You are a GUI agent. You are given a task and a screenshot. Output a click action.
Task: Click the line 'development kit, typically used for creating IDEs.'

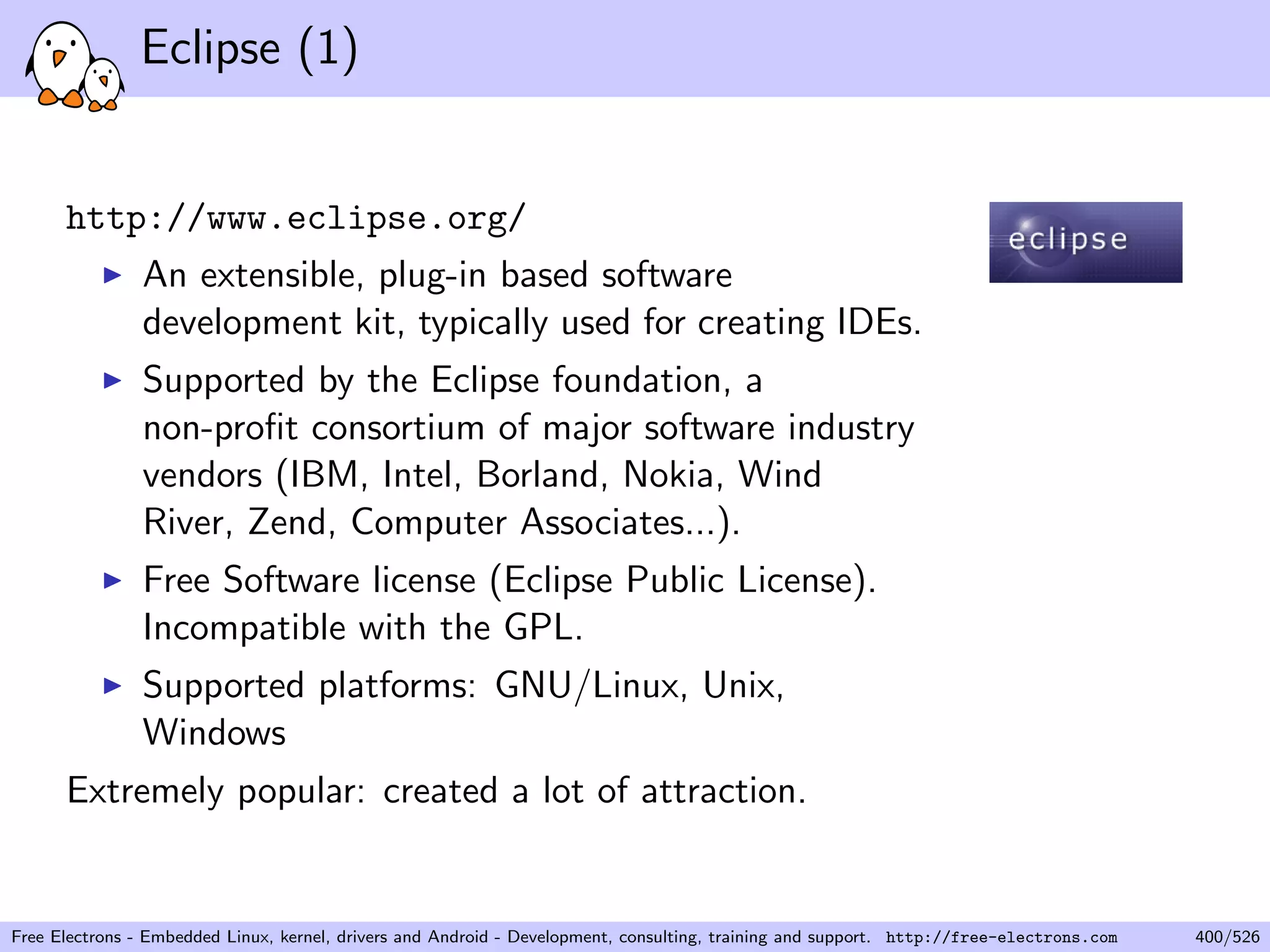532,323
